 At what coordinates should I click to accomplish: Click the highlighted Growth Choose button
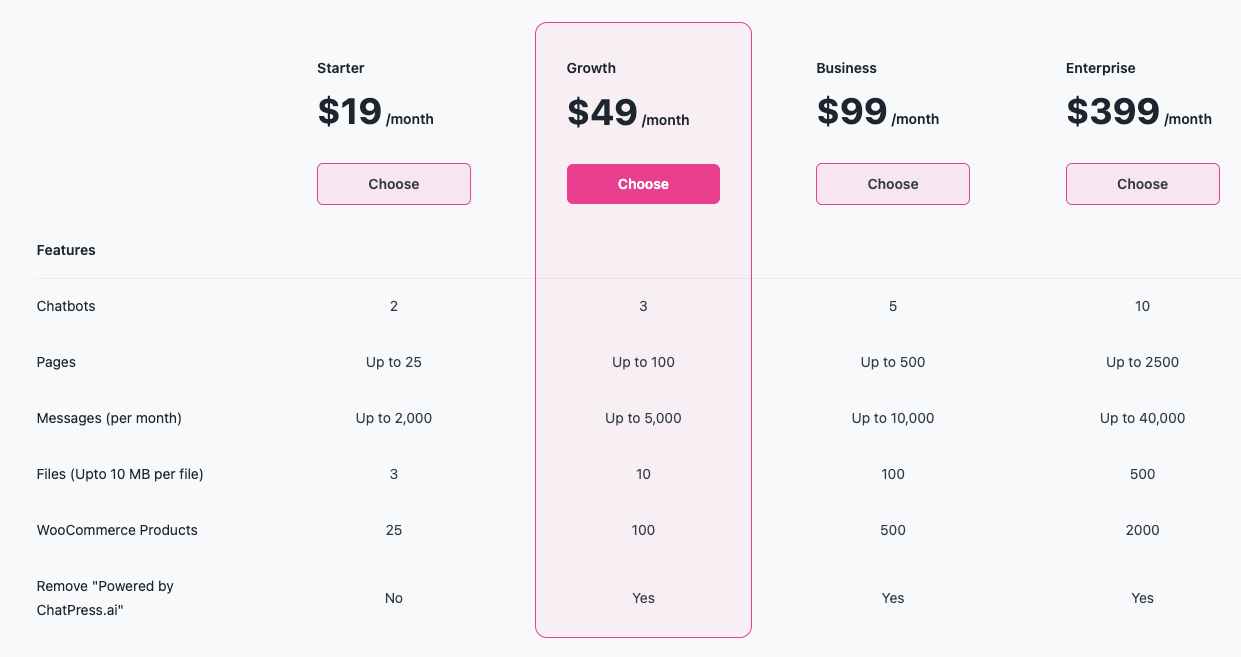(643, 184)
